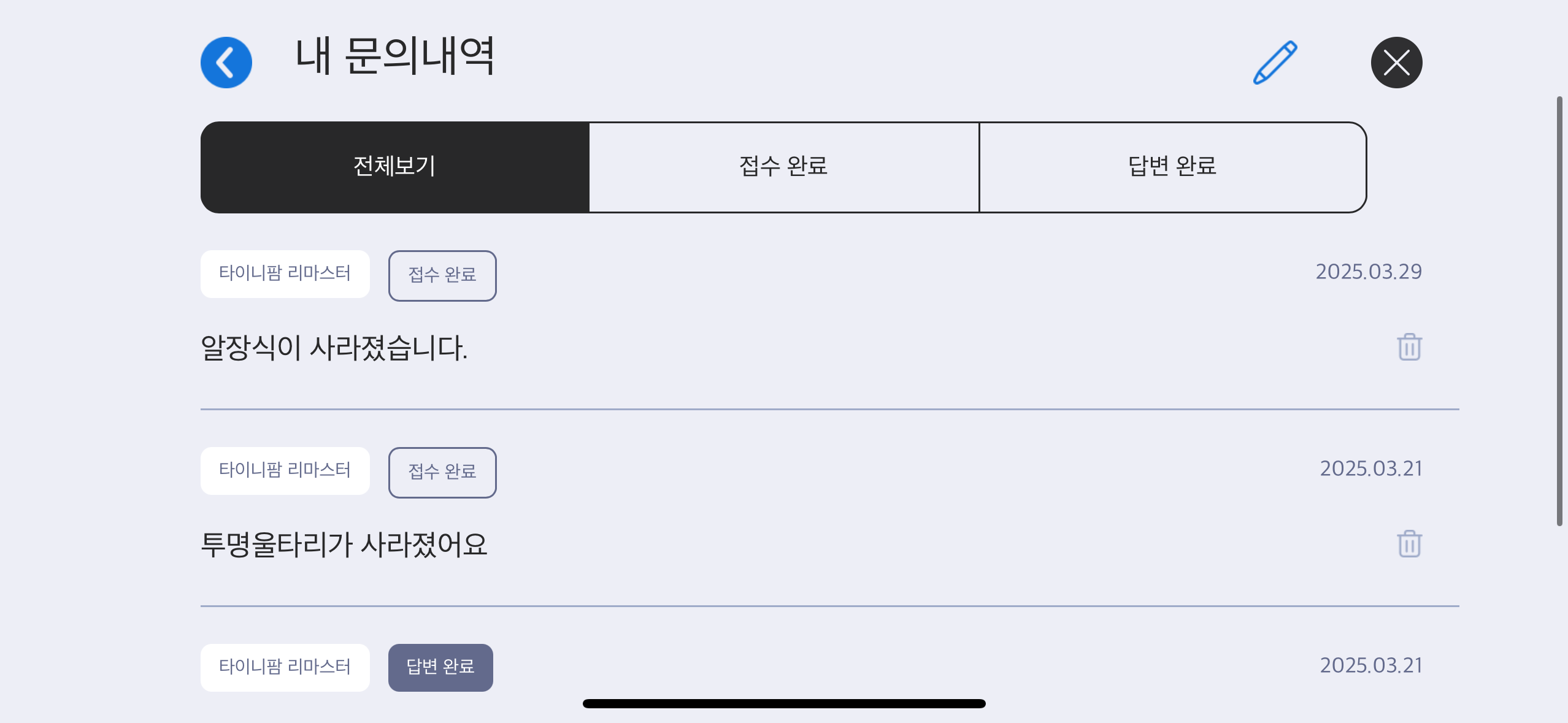Tap the 접수 완료 badge on 투명울타리 inquiry
The height and width of the screenshot is (723, 1568).
[442, 472]
